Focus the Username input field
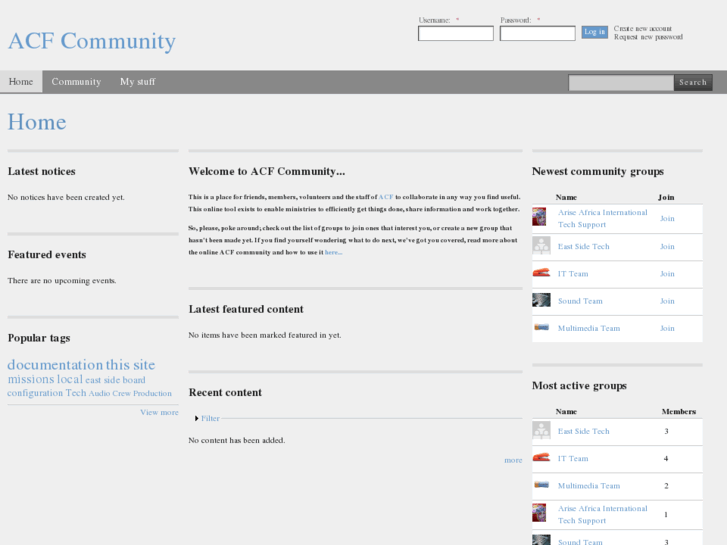This screenshot has height=545, width=727. click(x=455, y=33)
